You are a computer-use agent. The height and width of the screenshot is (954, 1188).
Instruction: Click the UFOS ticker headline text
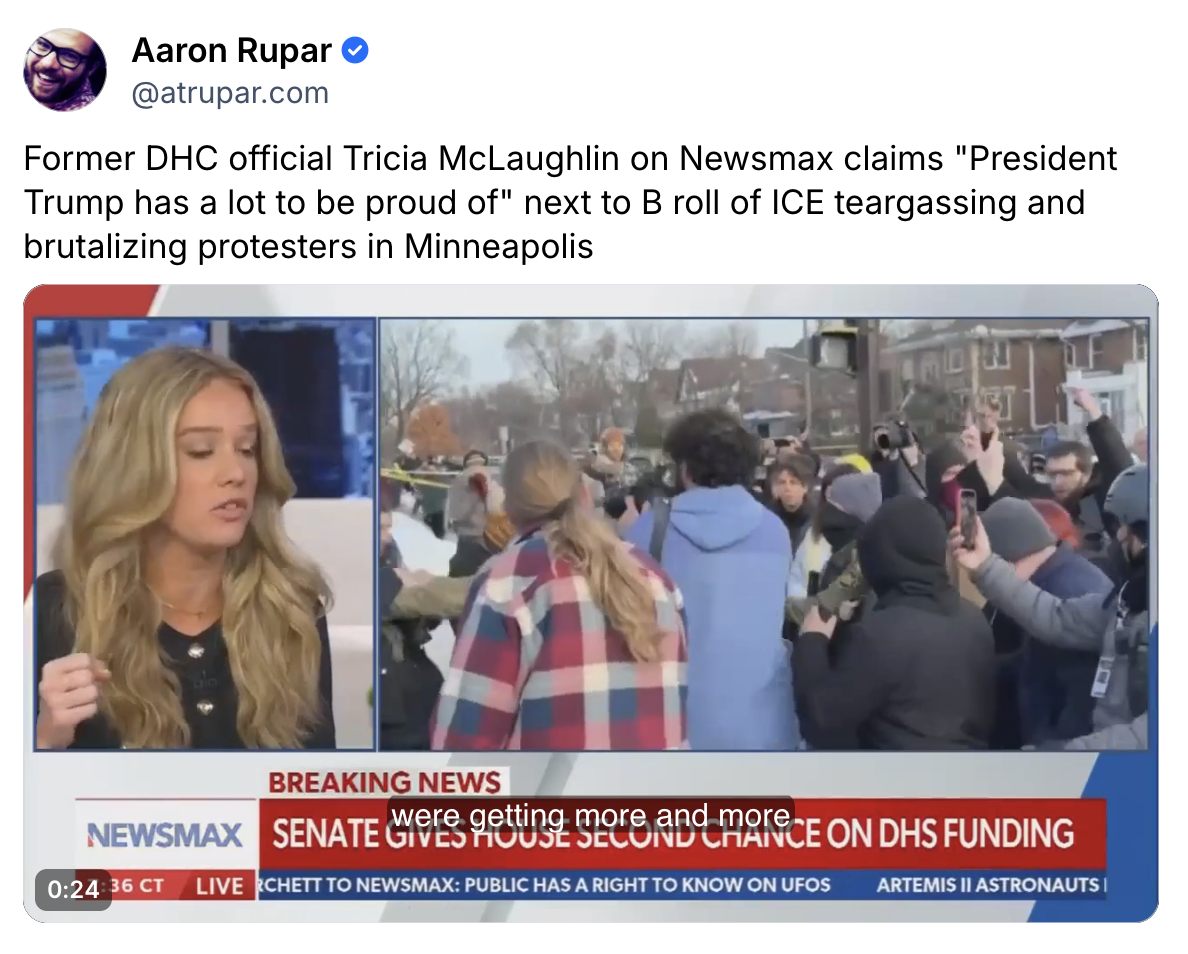pos(544,885)
